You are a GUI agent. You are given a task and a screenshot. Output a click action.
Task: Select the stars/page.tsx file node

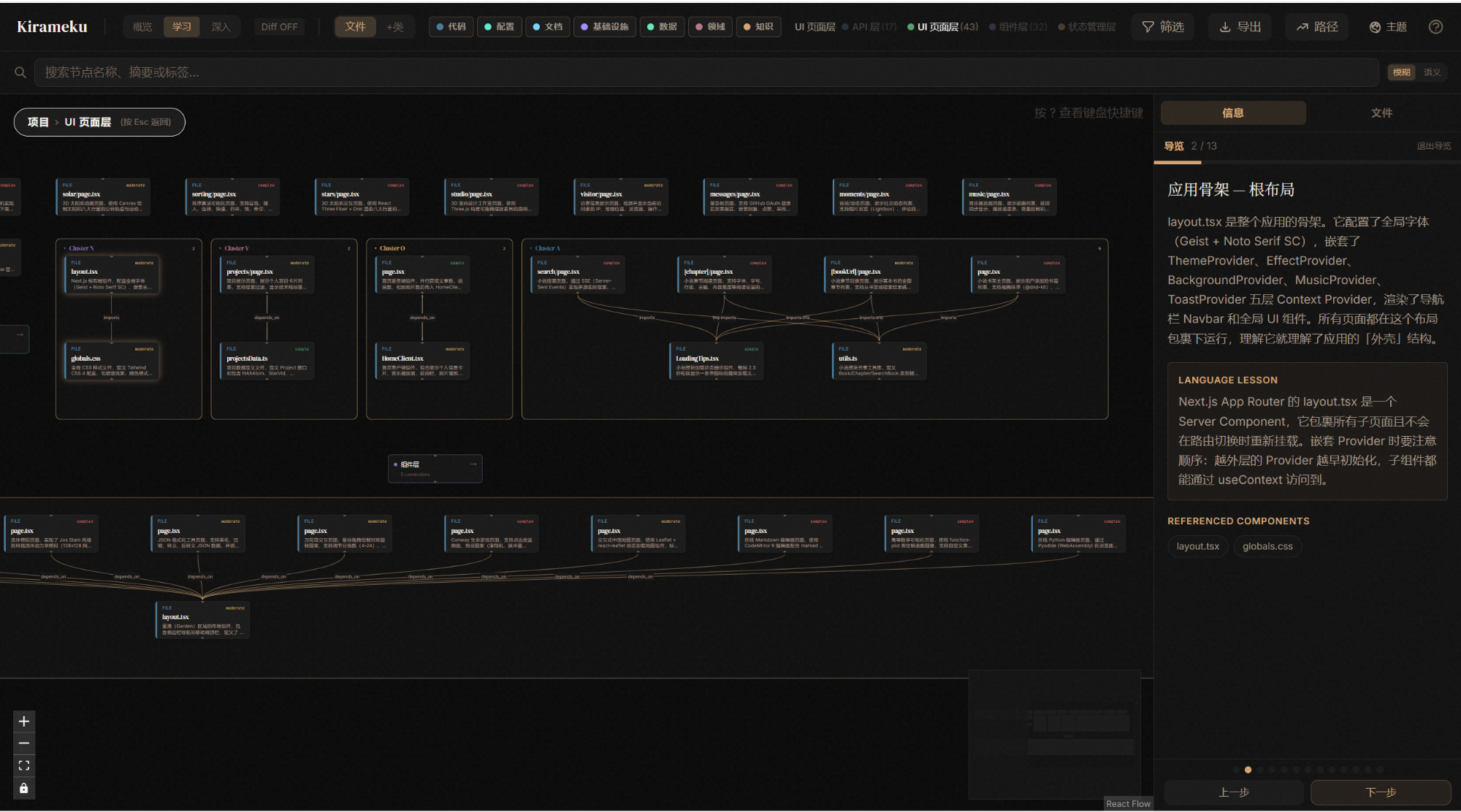362,197
